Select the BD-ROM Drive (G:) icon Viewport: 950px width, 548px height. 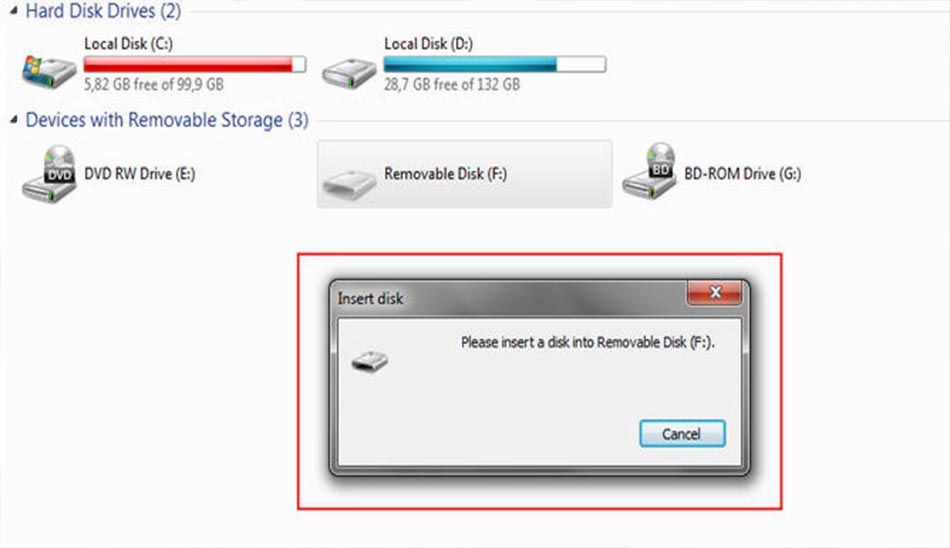click(x=649, y=172)
